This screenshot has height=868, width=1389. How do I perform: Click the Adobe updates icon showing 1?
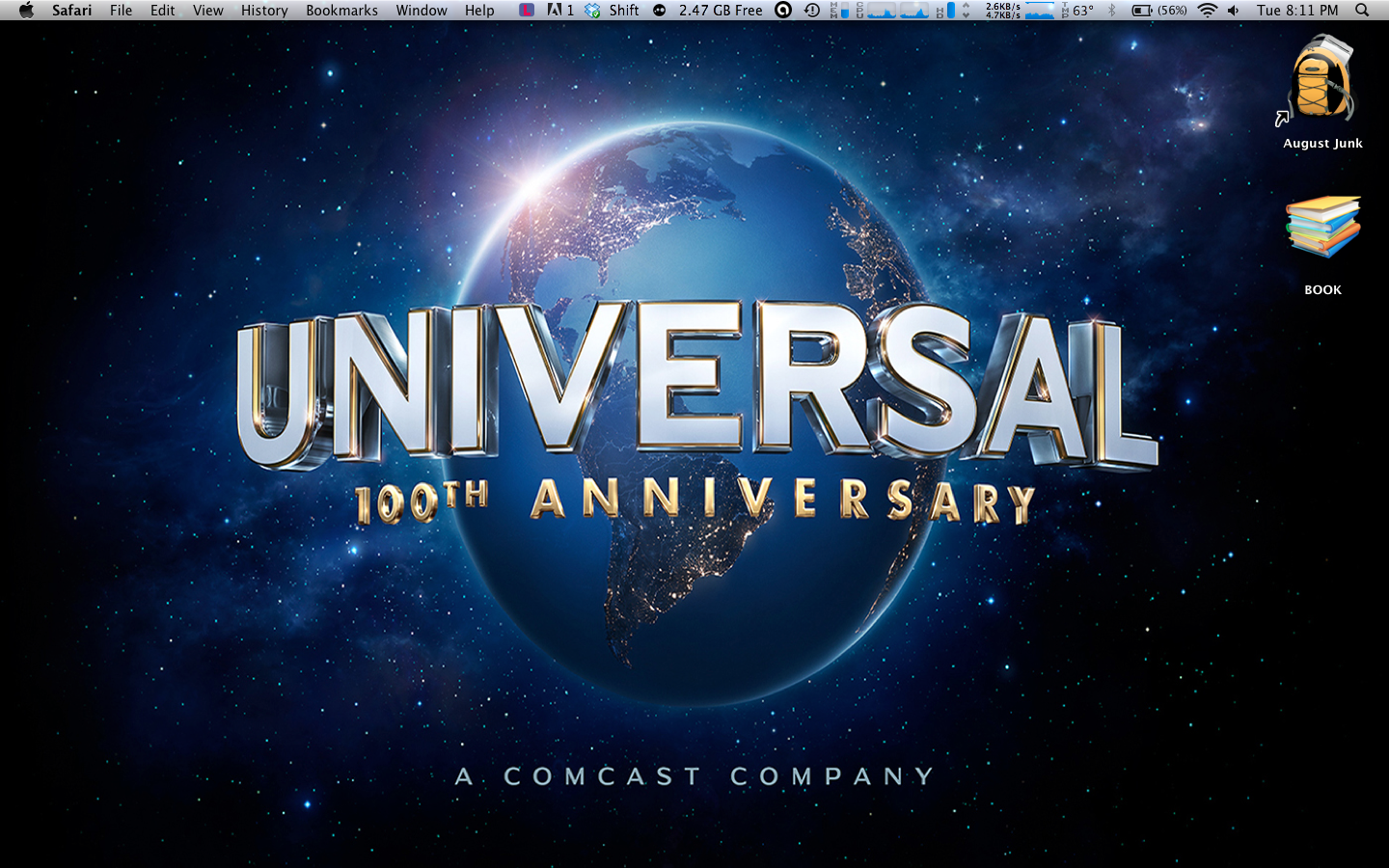(x=560, y=10)
